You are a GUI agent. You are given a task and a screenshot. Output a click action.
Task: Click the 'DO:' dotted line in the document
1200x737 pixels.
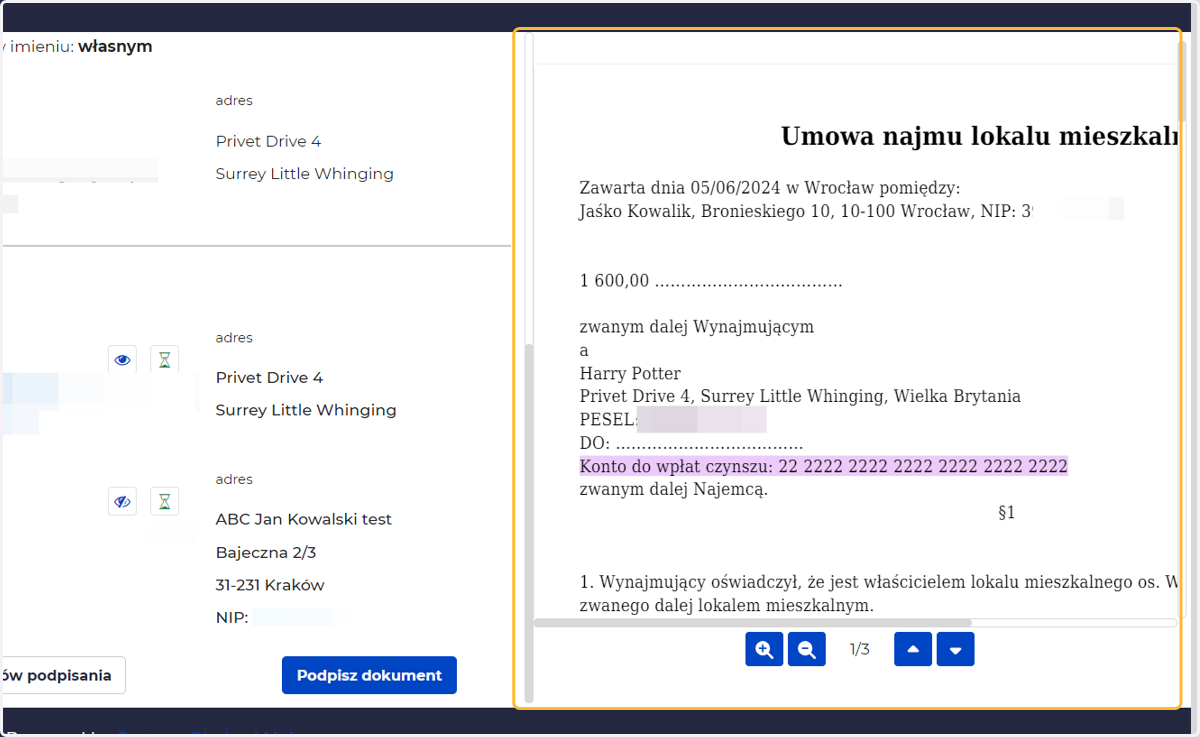tap(691, 443)
